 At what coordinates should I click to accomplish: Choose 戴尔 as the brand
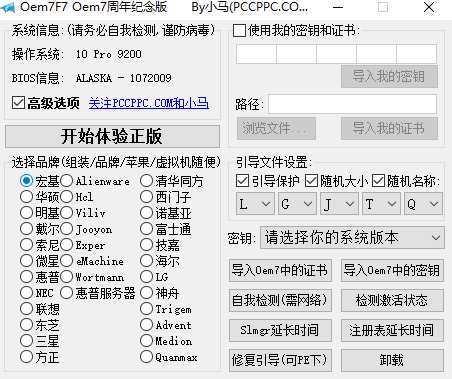[26, 229]
